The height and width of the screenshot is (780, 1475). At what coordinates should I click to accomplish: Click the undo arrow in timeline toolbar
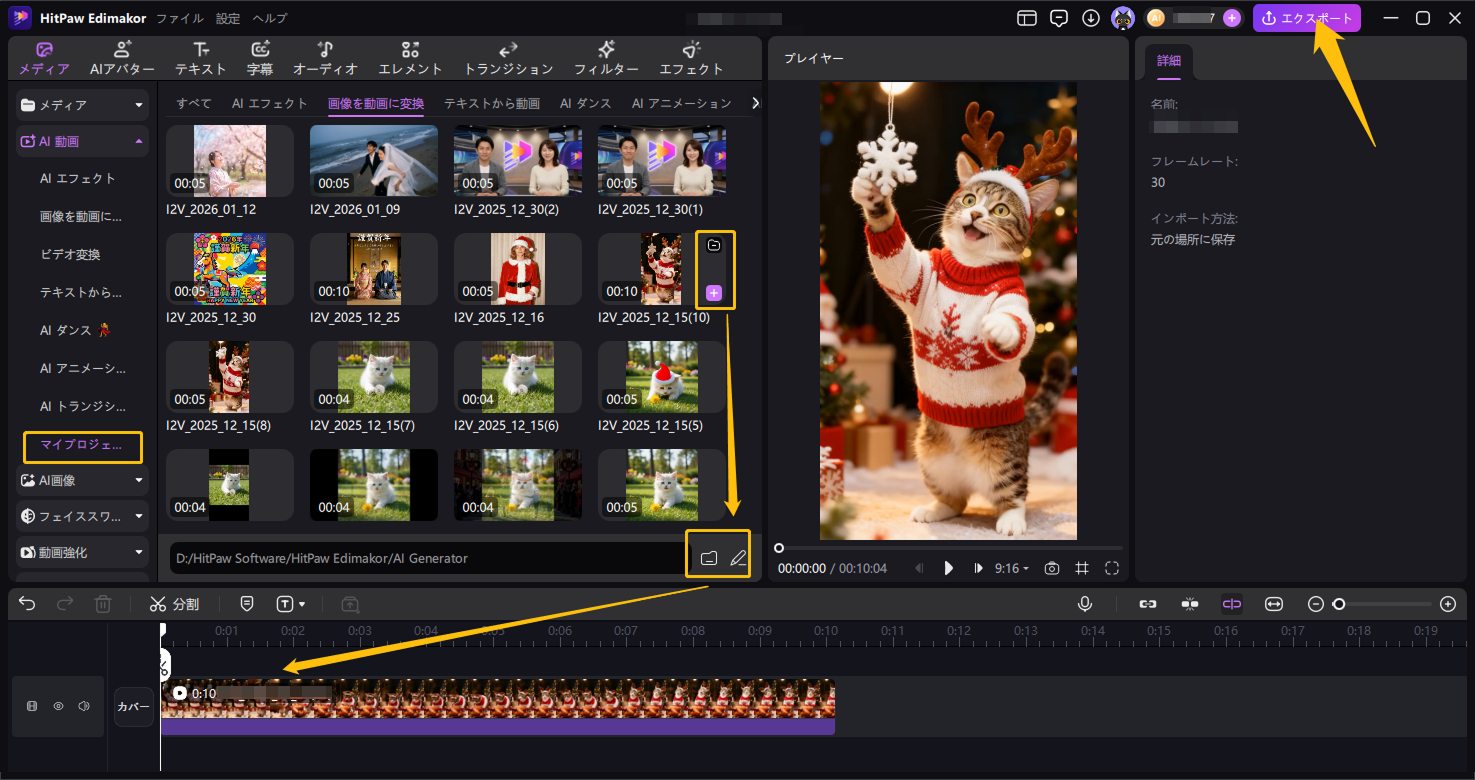[28, 604]
